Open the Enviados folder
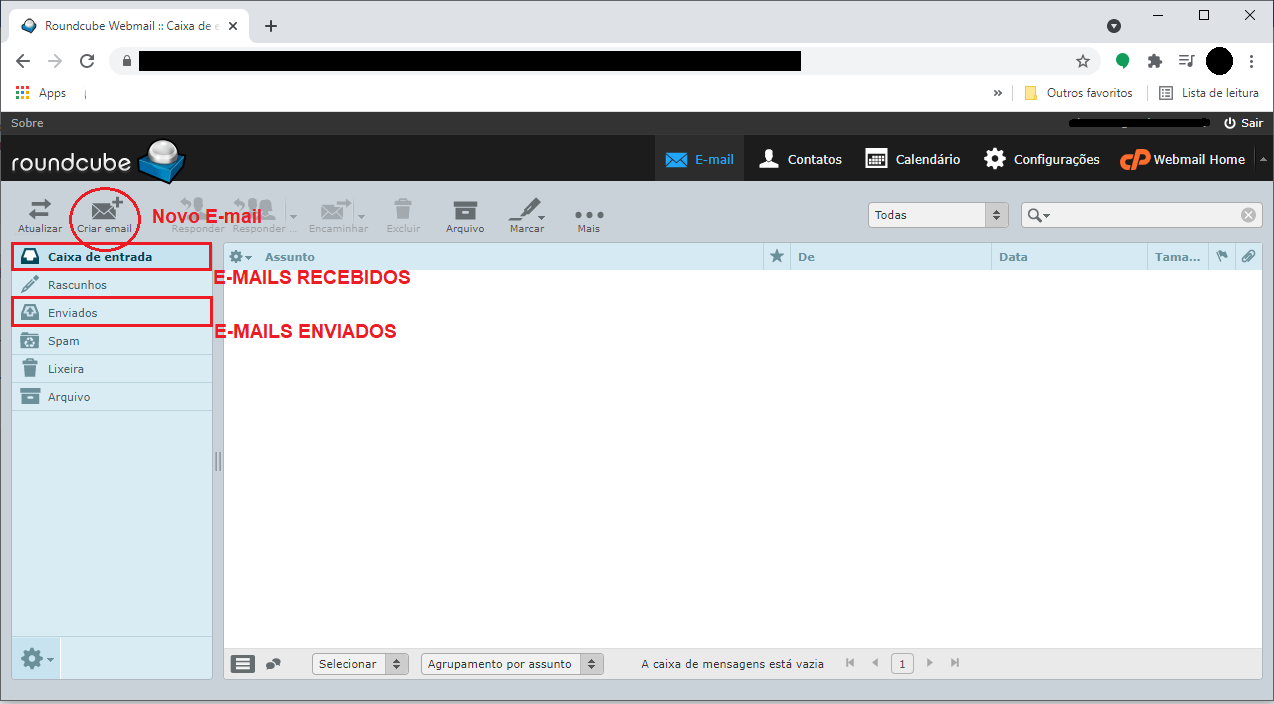1274x704 pixels. click(112, 313)
